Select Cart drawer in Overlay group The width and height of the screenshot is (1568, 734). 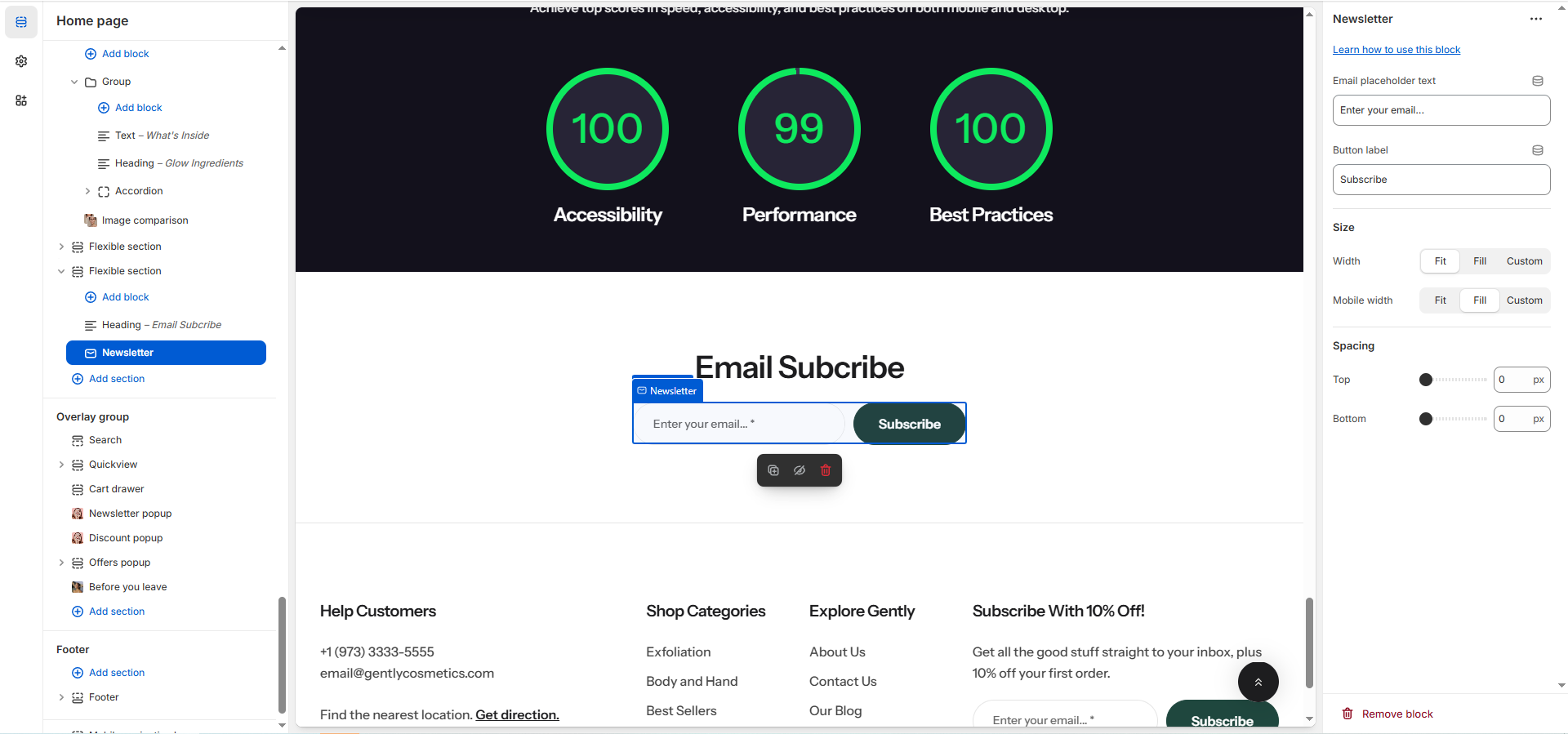pos(116,489)
